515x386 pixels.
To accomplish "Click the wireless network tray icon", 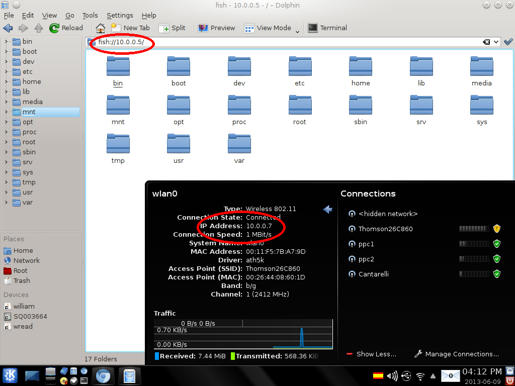I will coord(420,376).
